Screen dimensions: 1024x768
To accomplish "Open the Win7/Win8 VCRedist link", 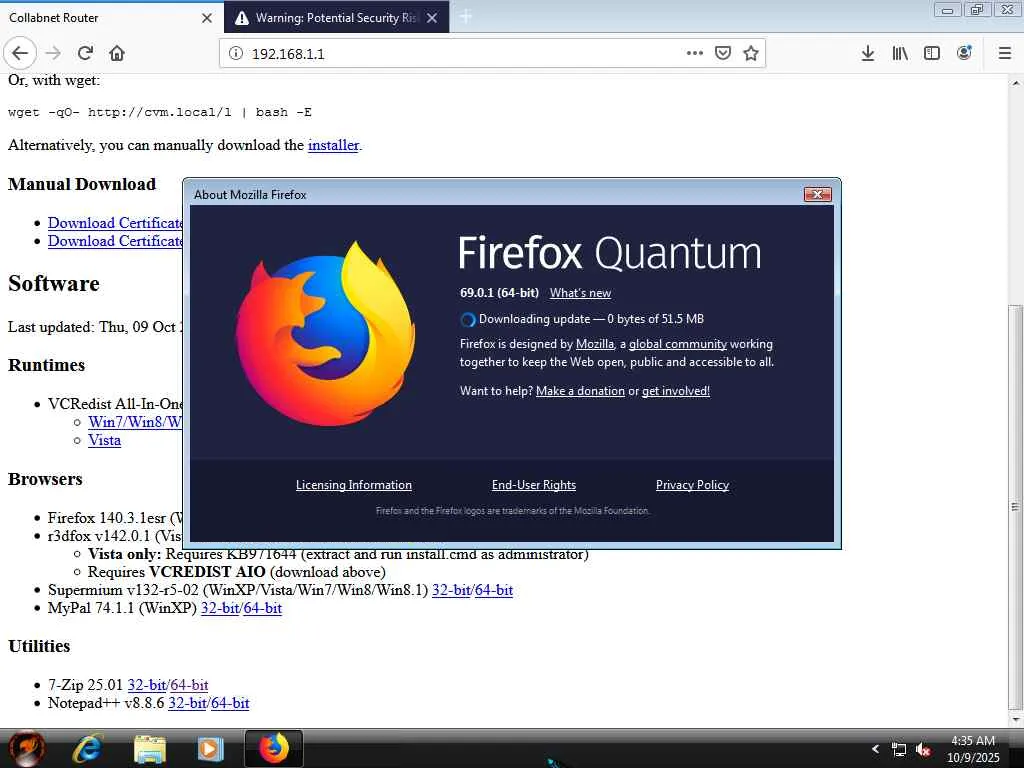I will click(135, 423).
